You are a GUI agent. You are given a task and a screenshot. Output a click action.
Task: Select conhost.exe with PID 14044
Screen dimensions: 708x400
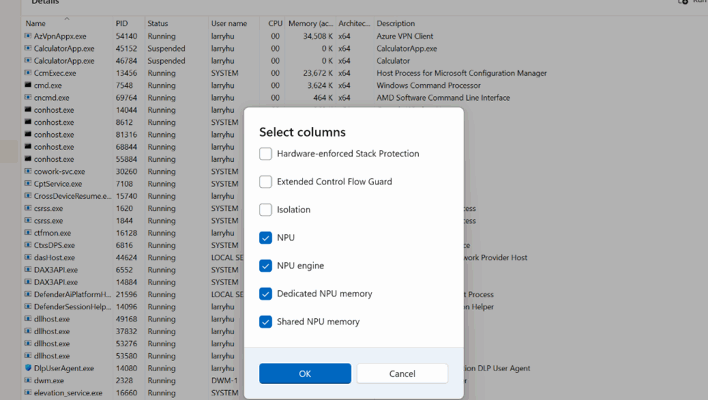coord(54,110)
